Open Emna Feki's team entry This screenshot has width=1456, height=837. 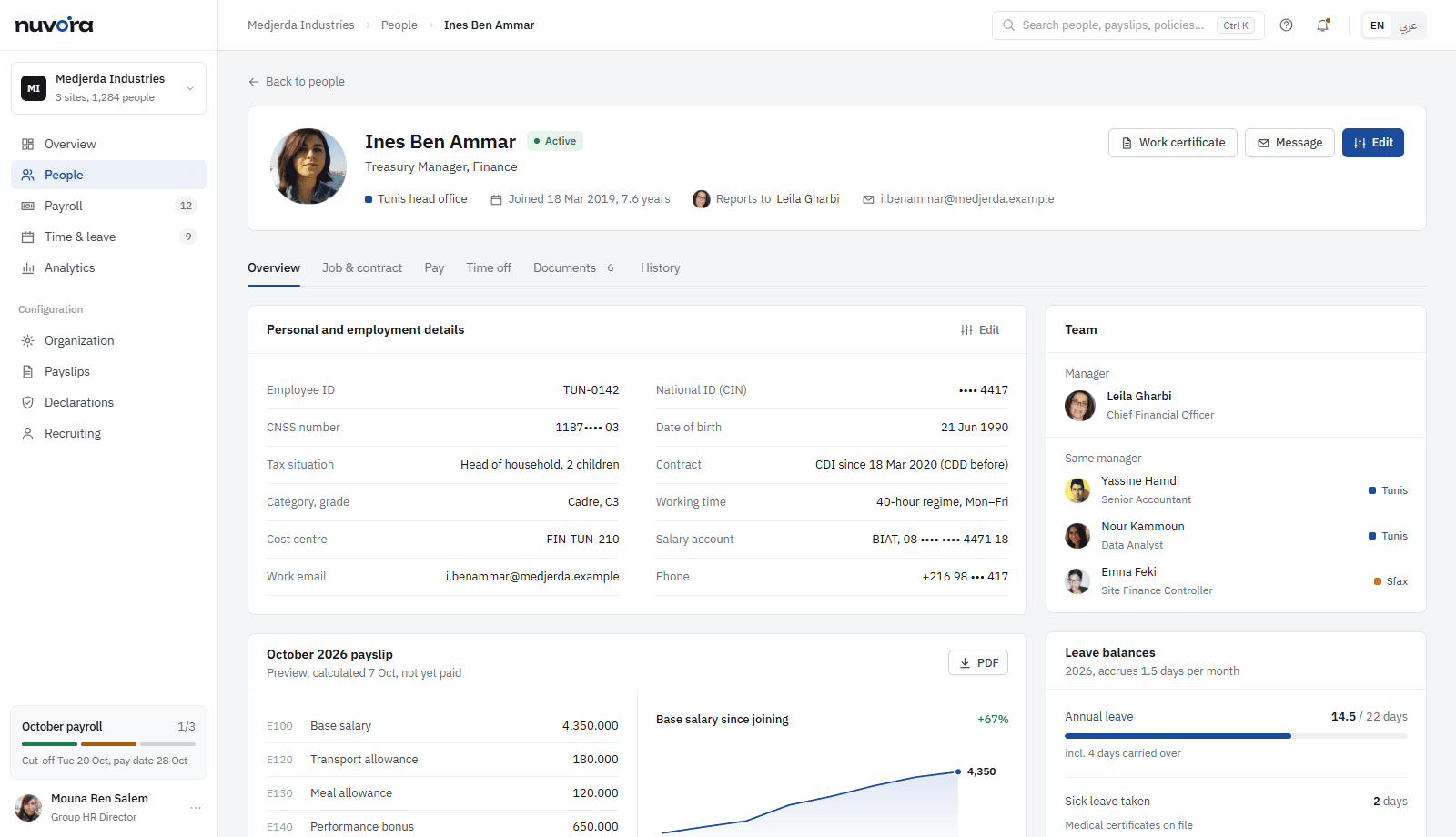(1236, 581)
